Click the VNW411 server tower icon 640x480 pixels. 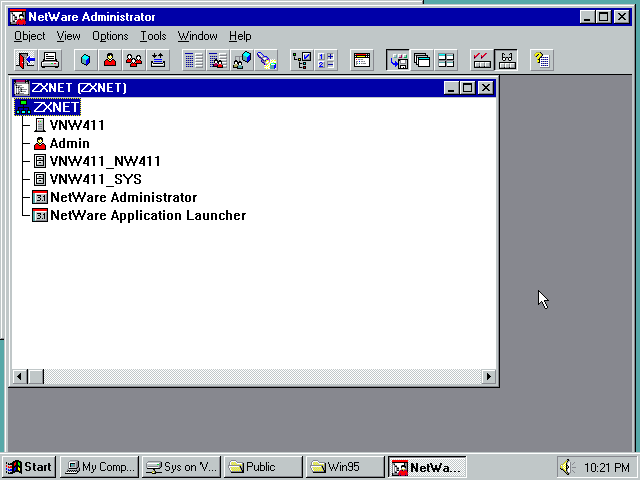[40, 125]
